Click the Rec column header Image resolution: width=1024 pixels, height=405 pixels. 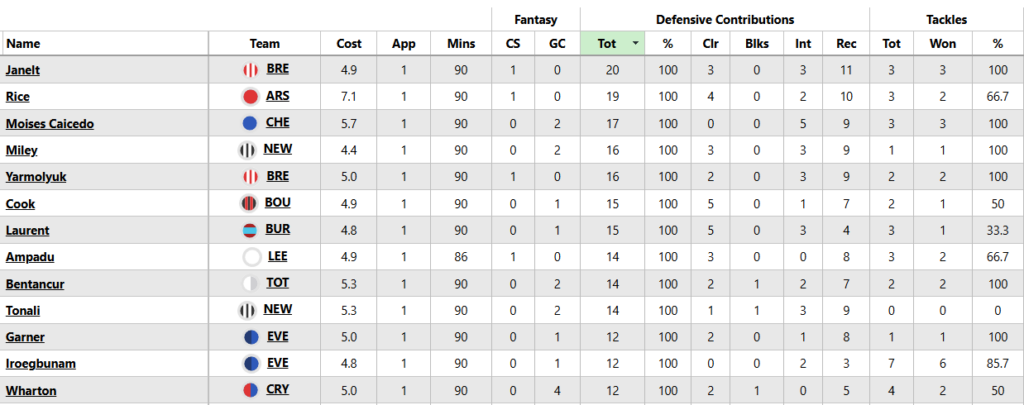click(846, 44)
